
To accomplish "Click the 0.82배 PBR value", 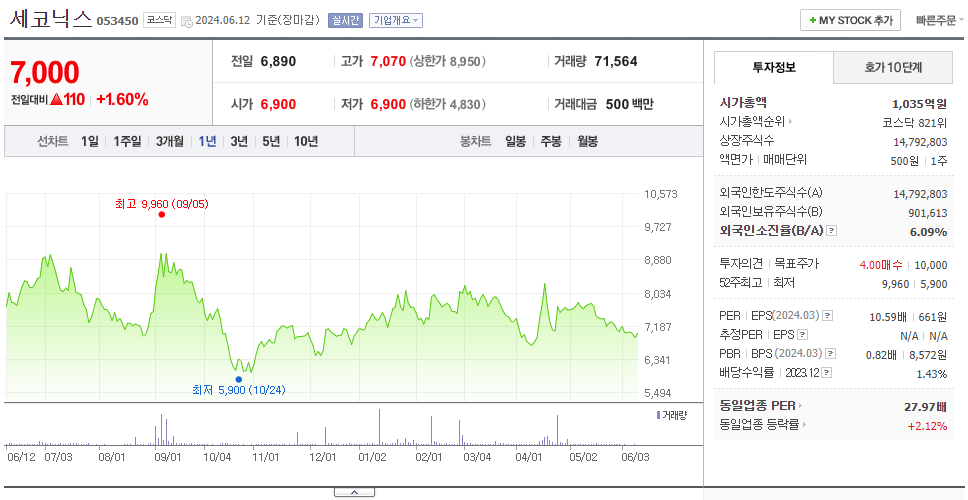I will pos(881,355).
